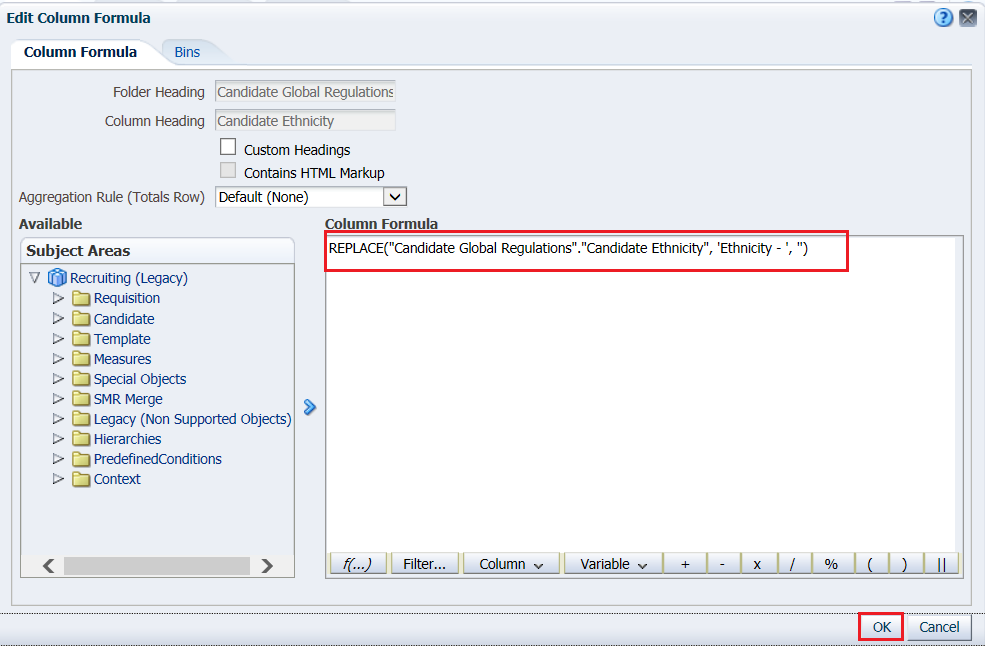Open the Variable dropdown button
Viewport: 985px width, 646px height.
[x=613, y=564]
